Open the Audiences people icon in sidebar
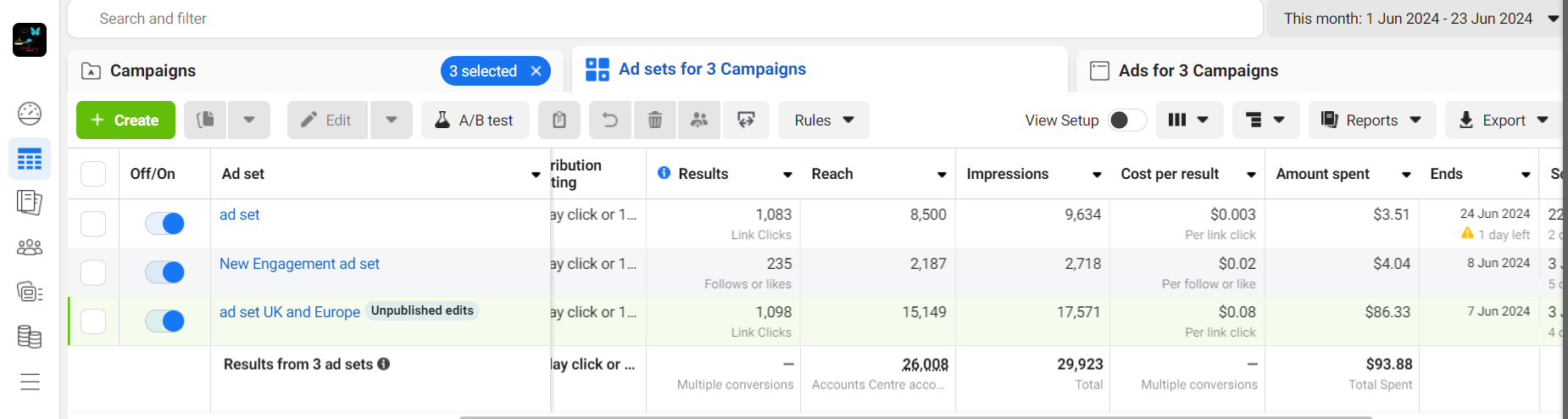The height and width of the screenshot is (419, 1568). (x=30, y=248)
